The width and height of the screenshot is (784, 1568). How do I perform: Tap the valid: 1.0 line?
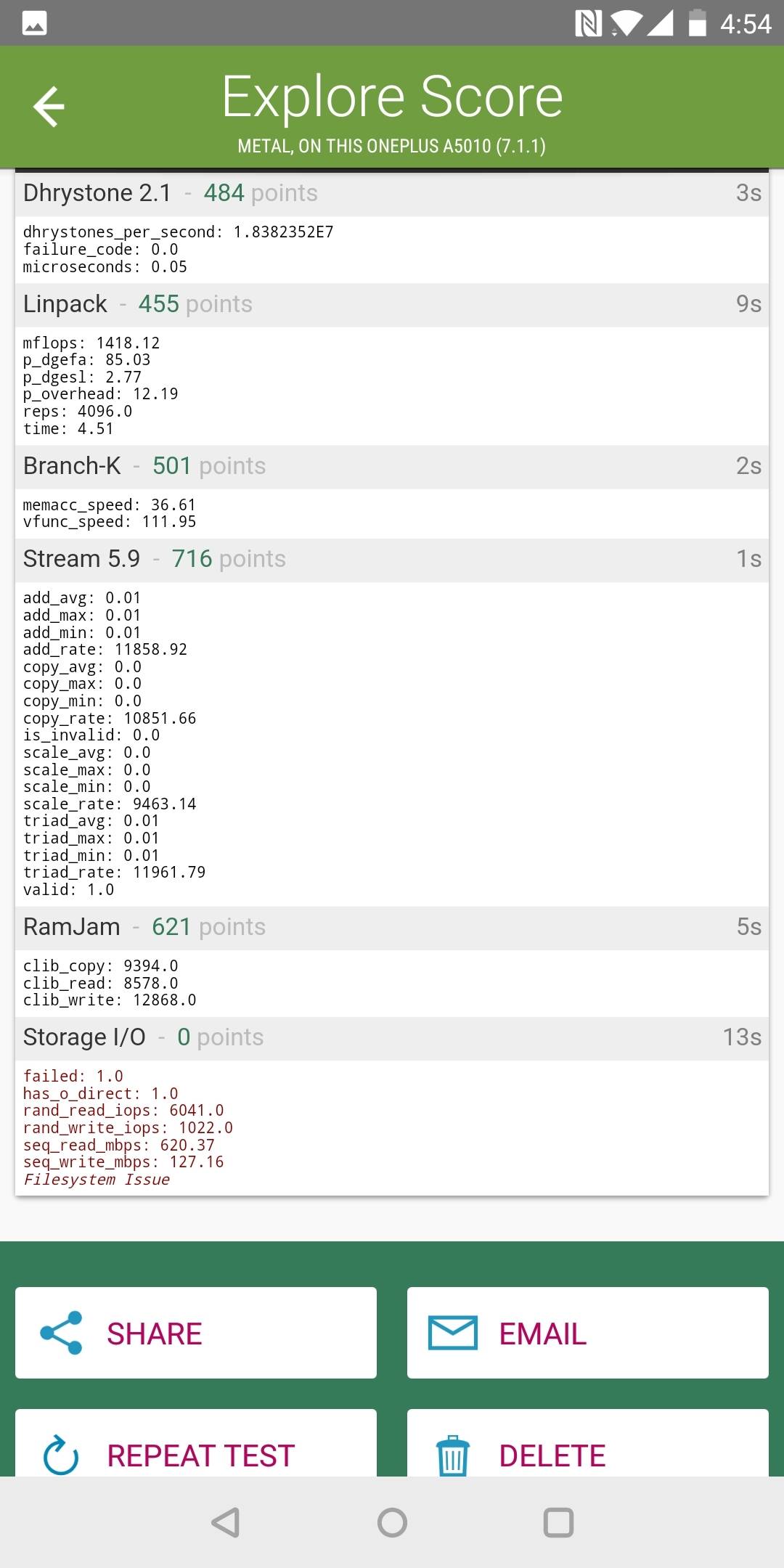point(69,890)
